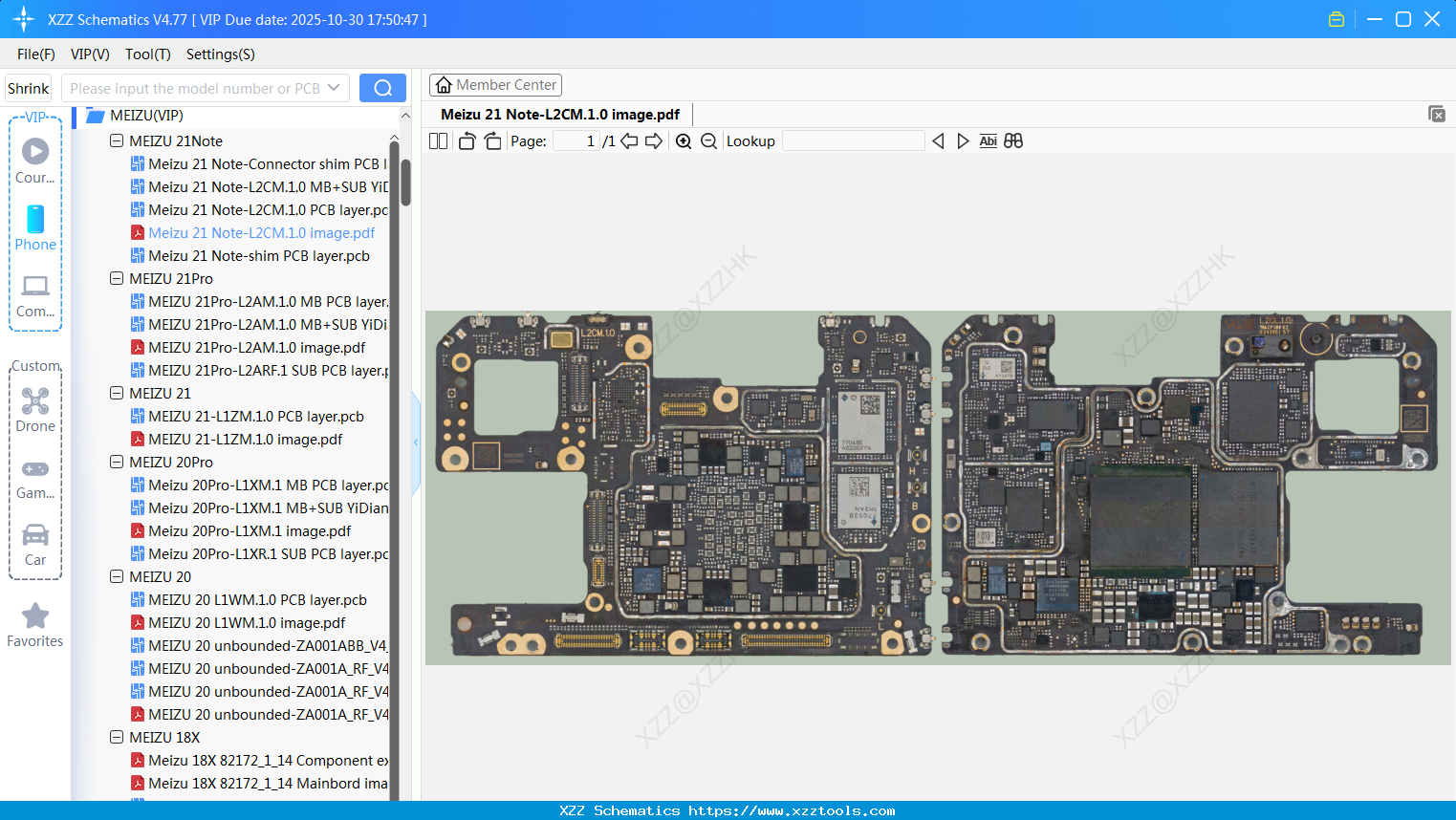Rotate the page counterclockwise
Viewport: 1456px width, 820px height.
467,141
